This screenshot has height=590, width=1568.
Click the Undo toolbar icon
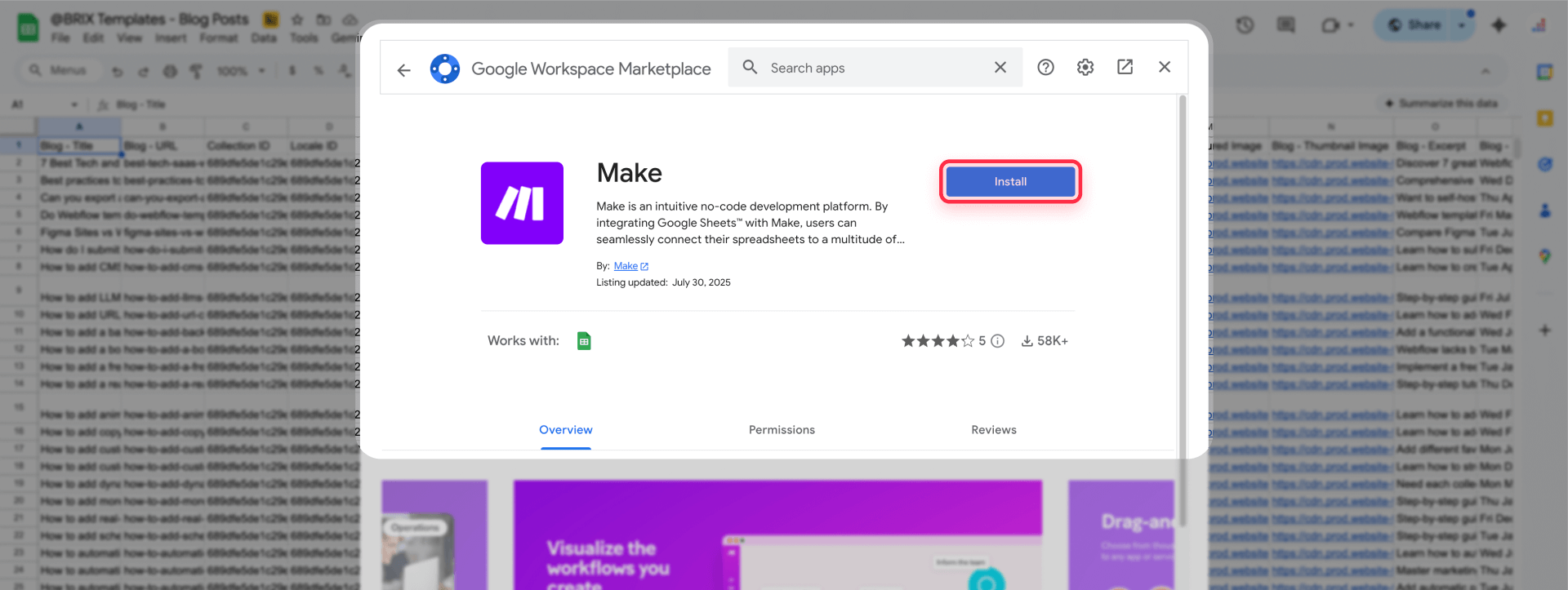point(117,71)
